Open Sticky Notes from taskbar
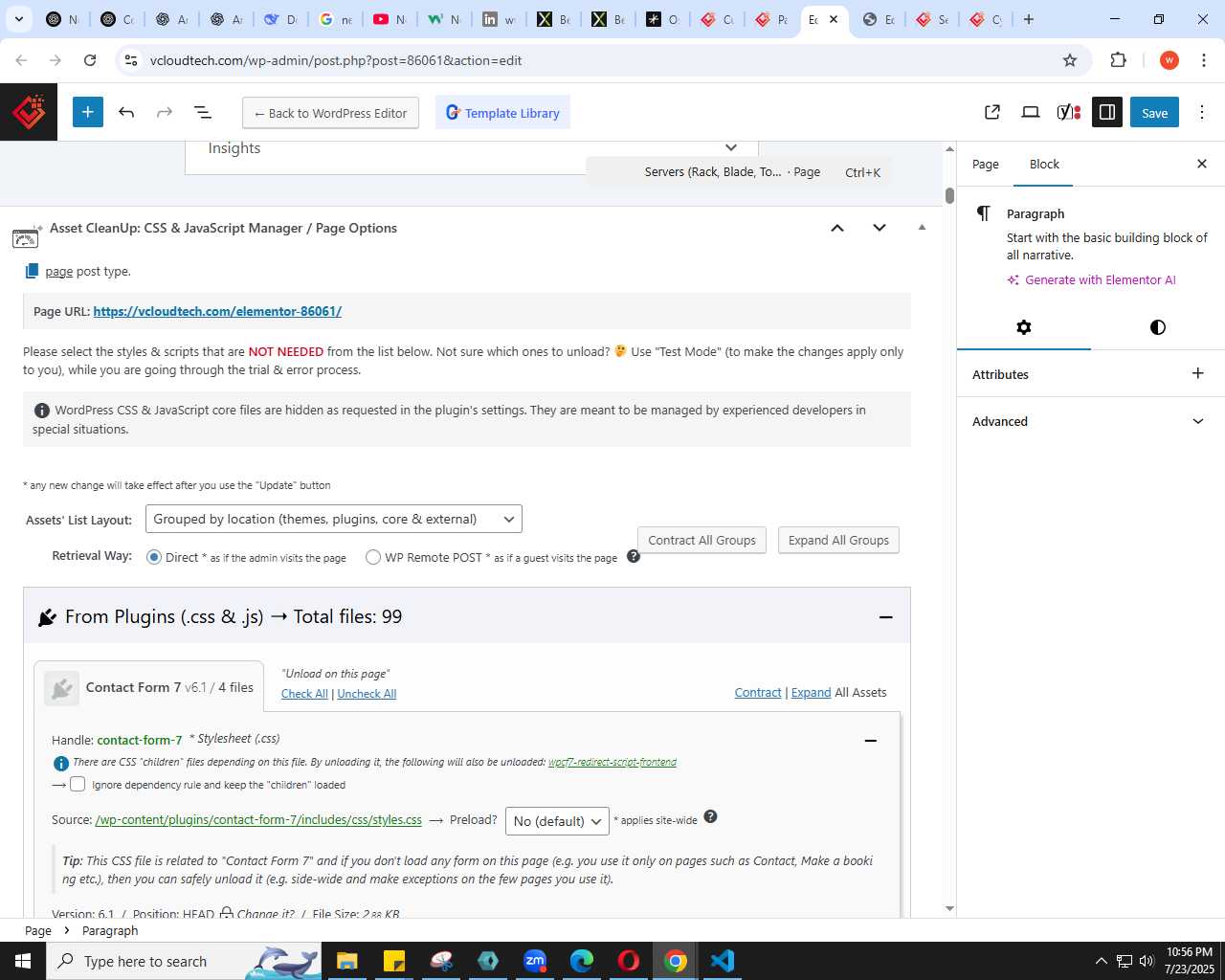1225x980 pixels. (393, 961)
